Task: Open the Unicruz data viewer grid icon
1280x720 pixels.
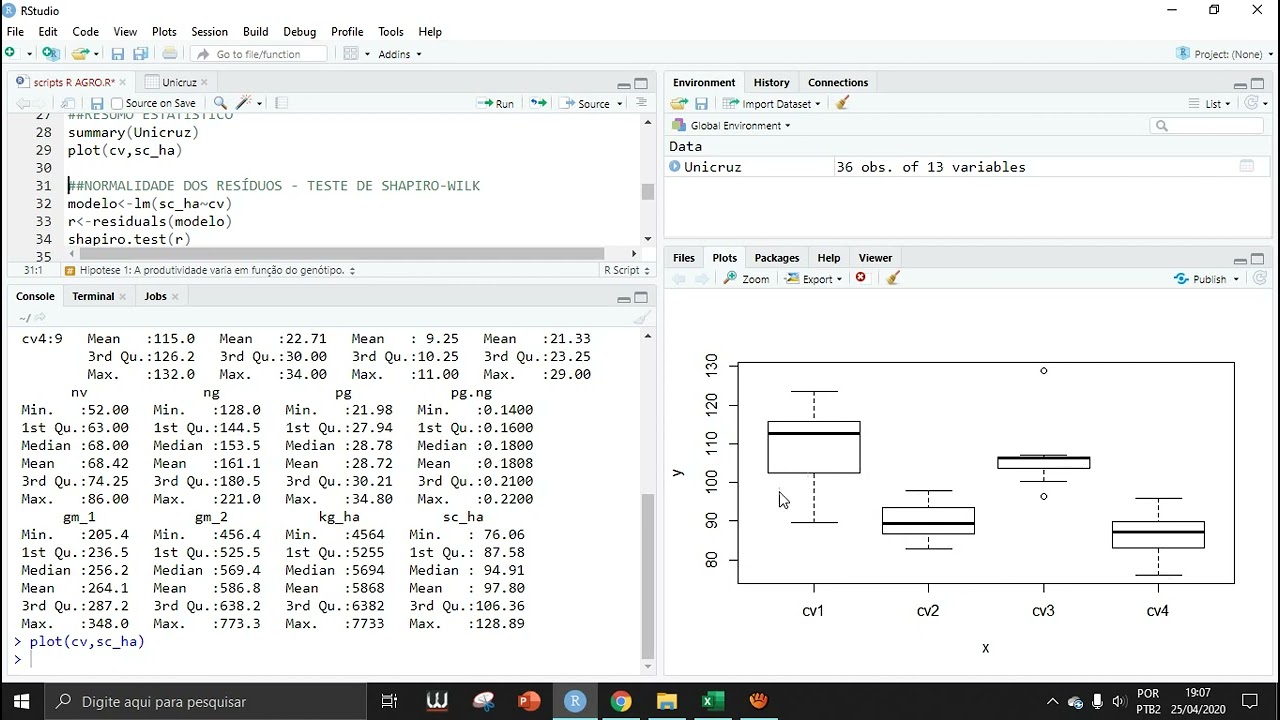Action: click(1247, 167)
